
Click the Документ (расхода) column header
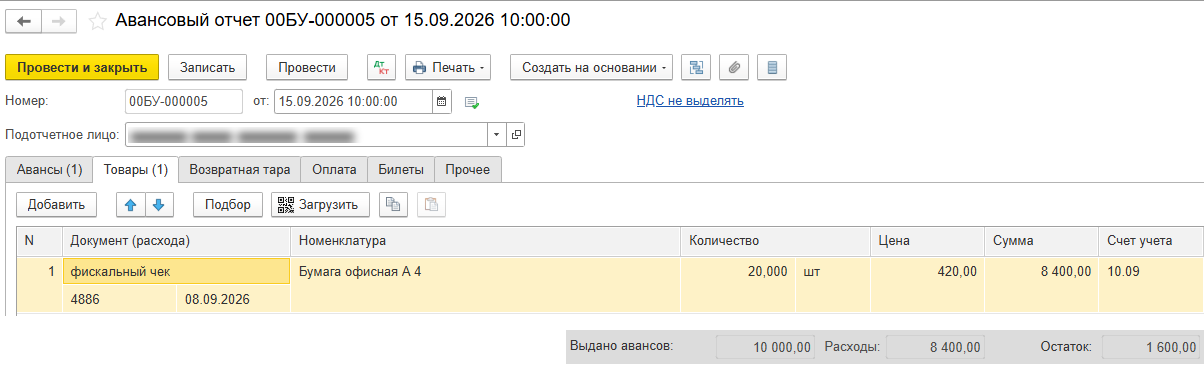[177, 241]
